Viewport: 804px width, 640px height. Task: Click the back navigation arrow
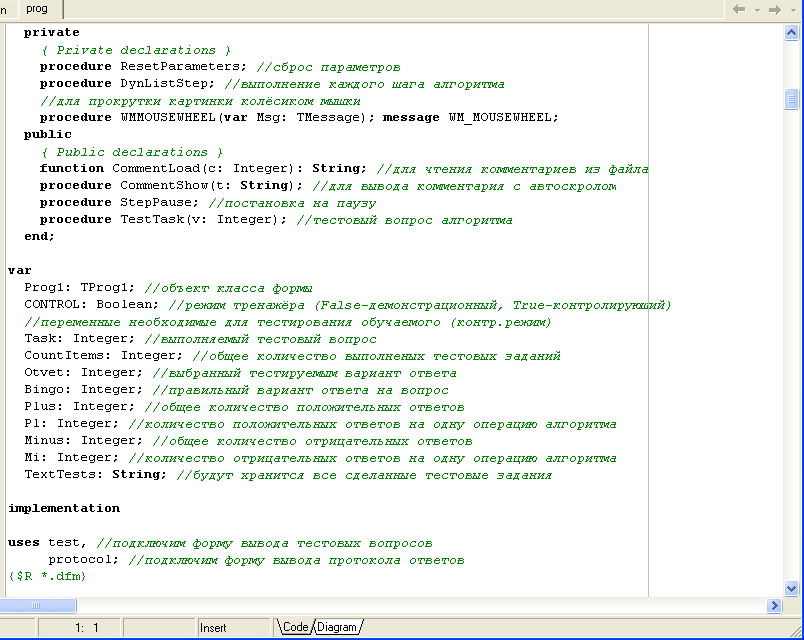pyautogui.click(x=740, y=9)
